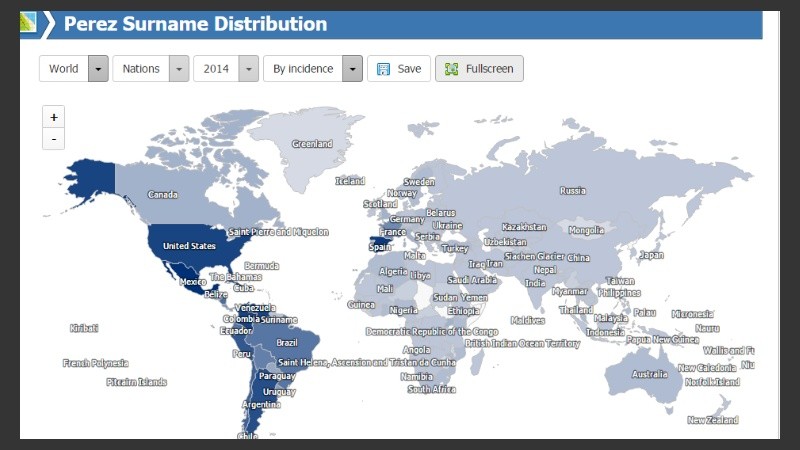800x450 pixels.
Task: Expand the By incidence dropdown
Action: (352, 69)
